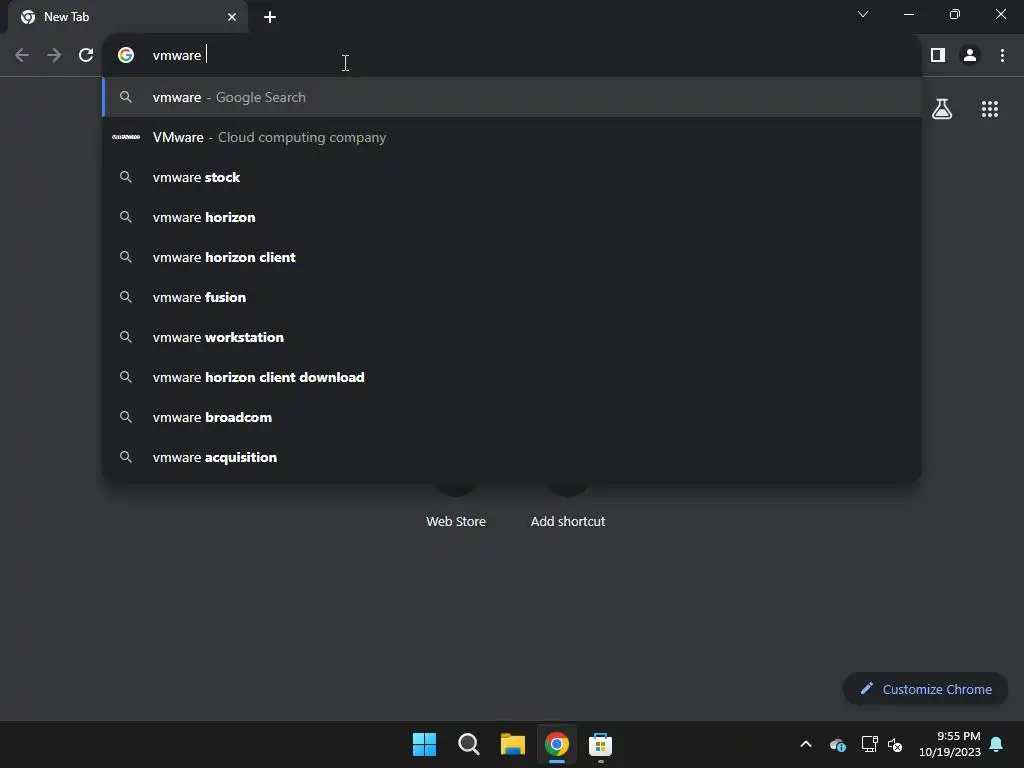Open the profile avatar icon

pos(970,55)
